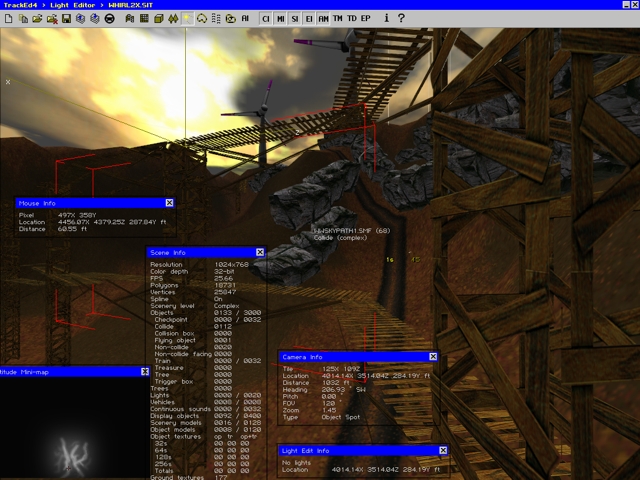
Task: Click the dotted checkpoint column icon
Action: tap(216, 18)
